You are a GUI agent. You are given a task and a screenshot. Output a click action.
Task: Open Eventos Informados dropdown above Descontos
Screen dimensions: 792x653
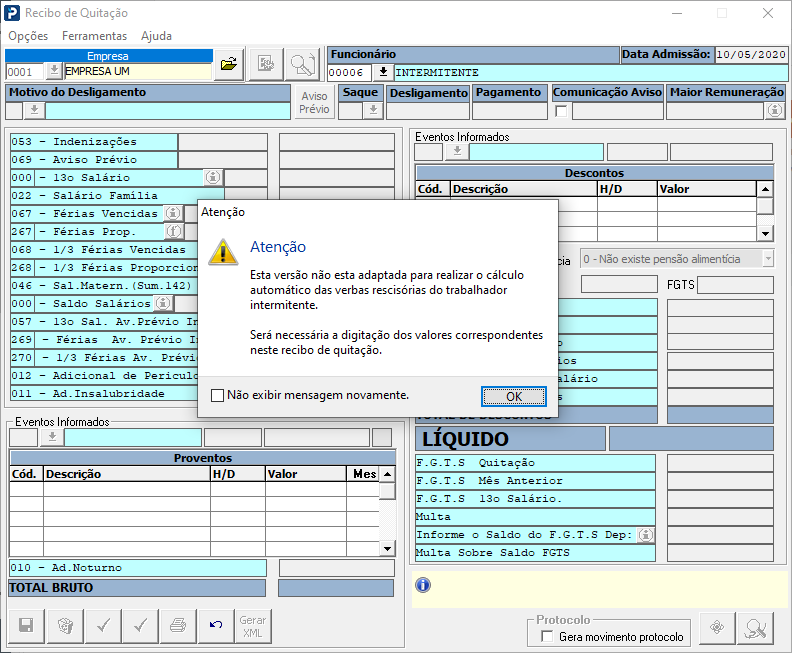click(x=457, y=152)
